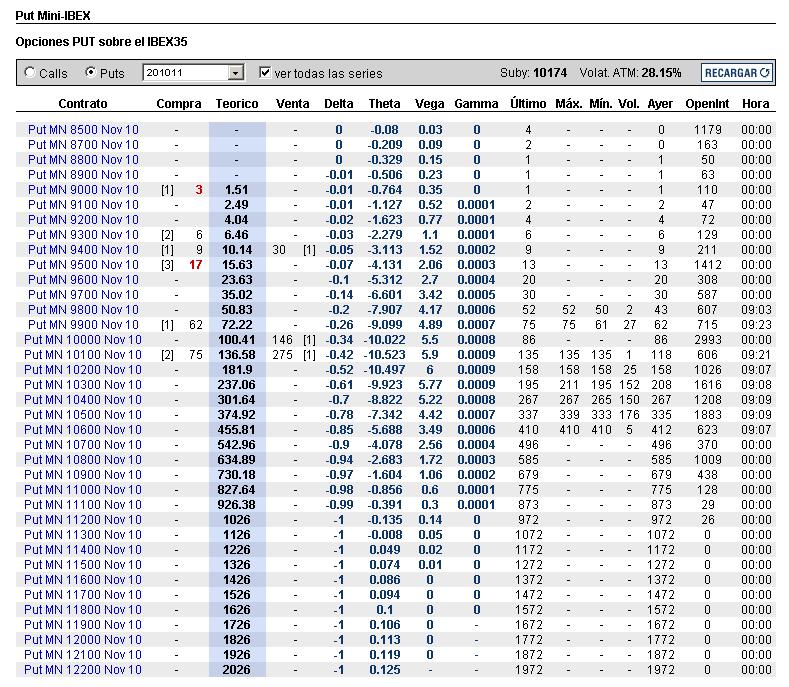Open the 201011 expiry dropdown
789x687 pixels.
(x=194, y=72)
